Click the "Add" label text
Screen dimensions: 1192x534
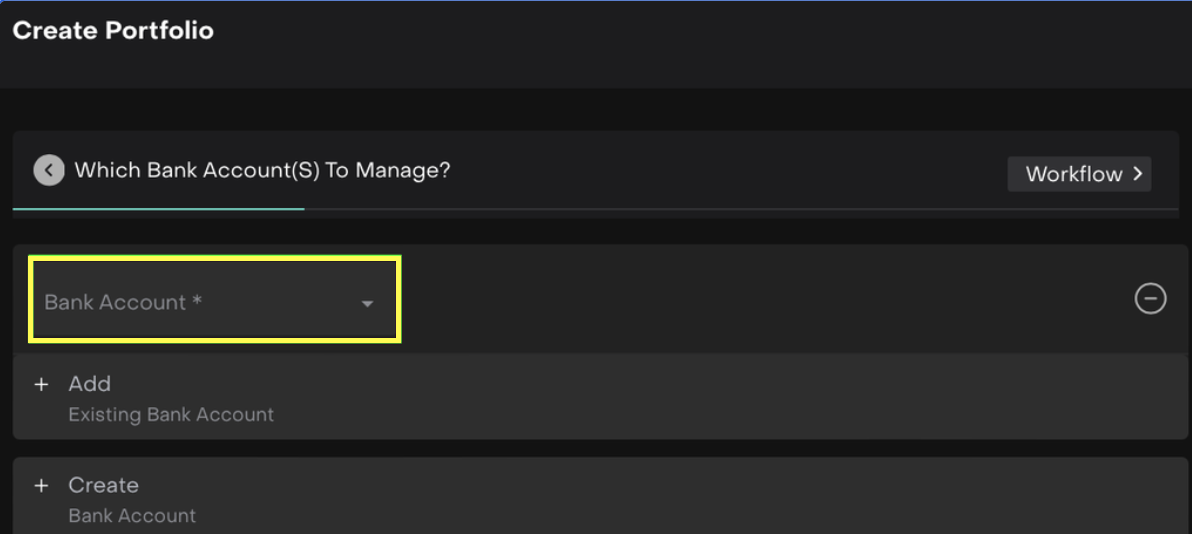89,384
